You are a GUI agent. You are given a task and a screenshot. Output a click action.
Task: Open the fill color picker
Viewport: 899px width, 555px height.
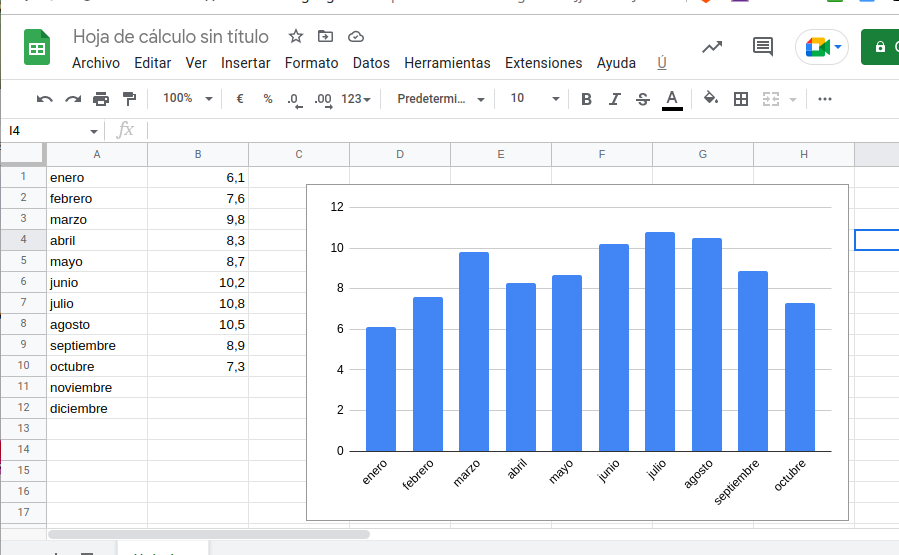coord(711,99)
